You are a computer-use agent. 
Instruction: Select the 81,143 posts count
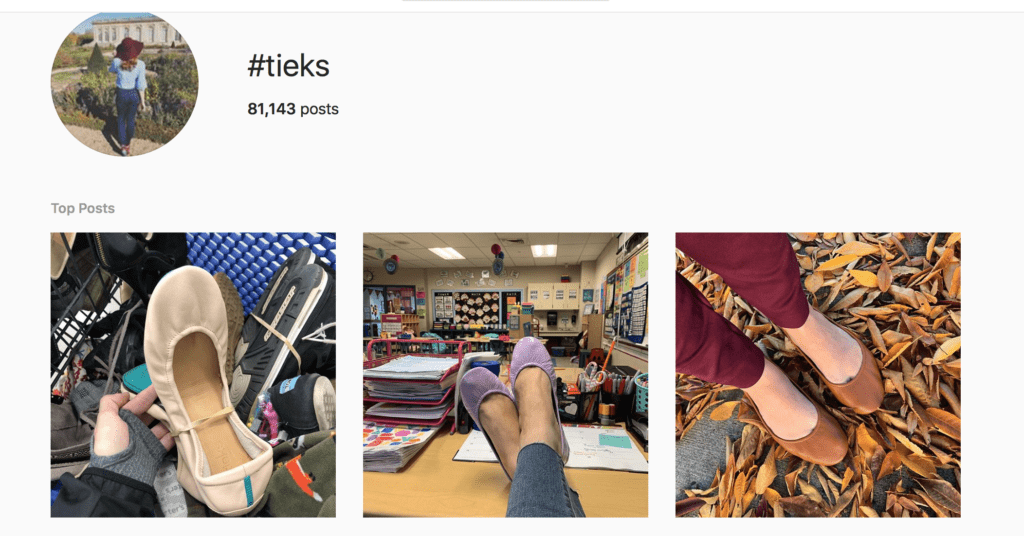pos(293,109)
